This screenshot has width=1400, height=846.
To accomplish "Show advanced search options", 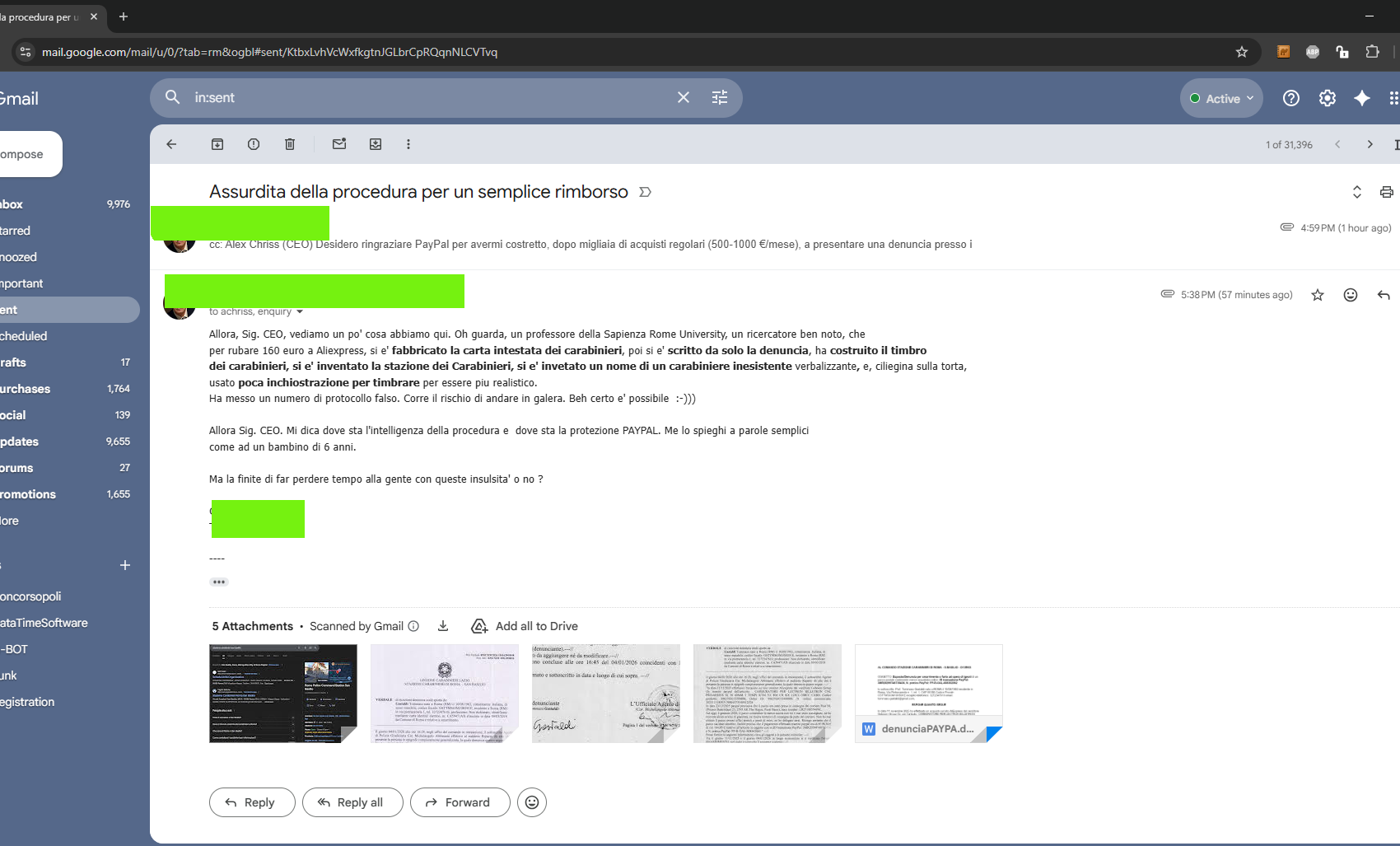I will 720,97.
